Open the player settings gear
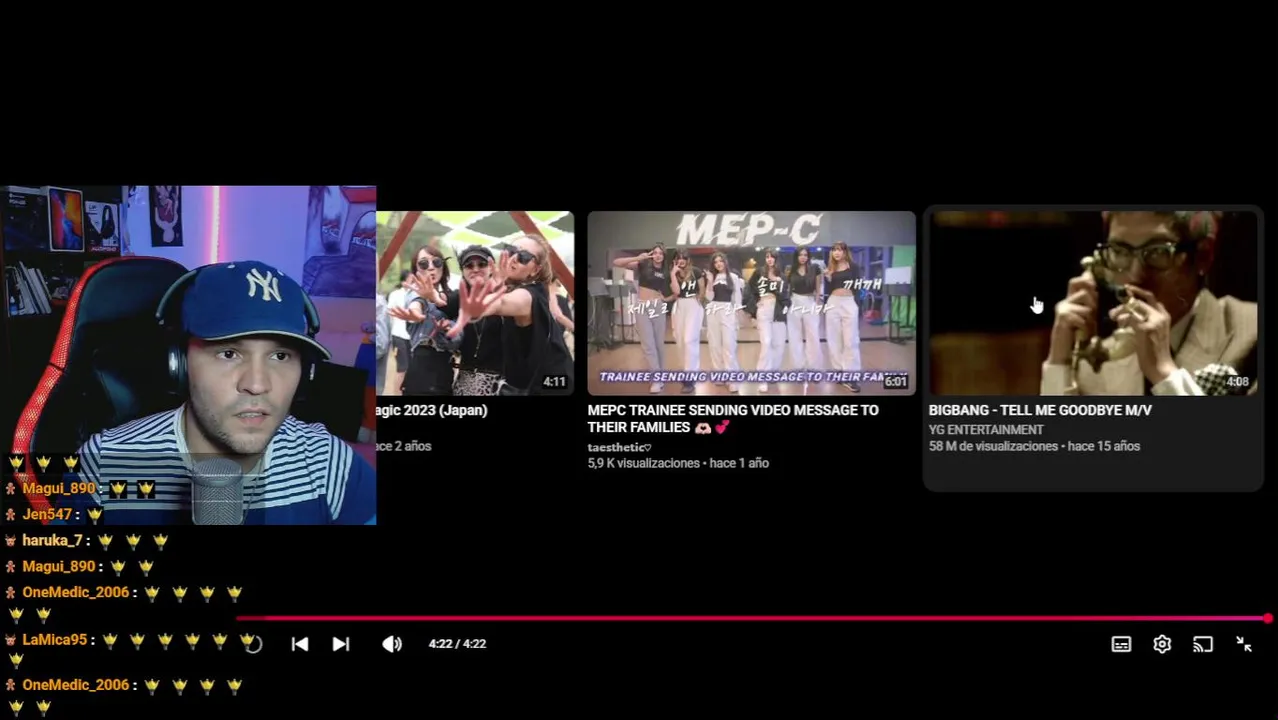Screen dimensions: 1278x720 coord(1162,645)
